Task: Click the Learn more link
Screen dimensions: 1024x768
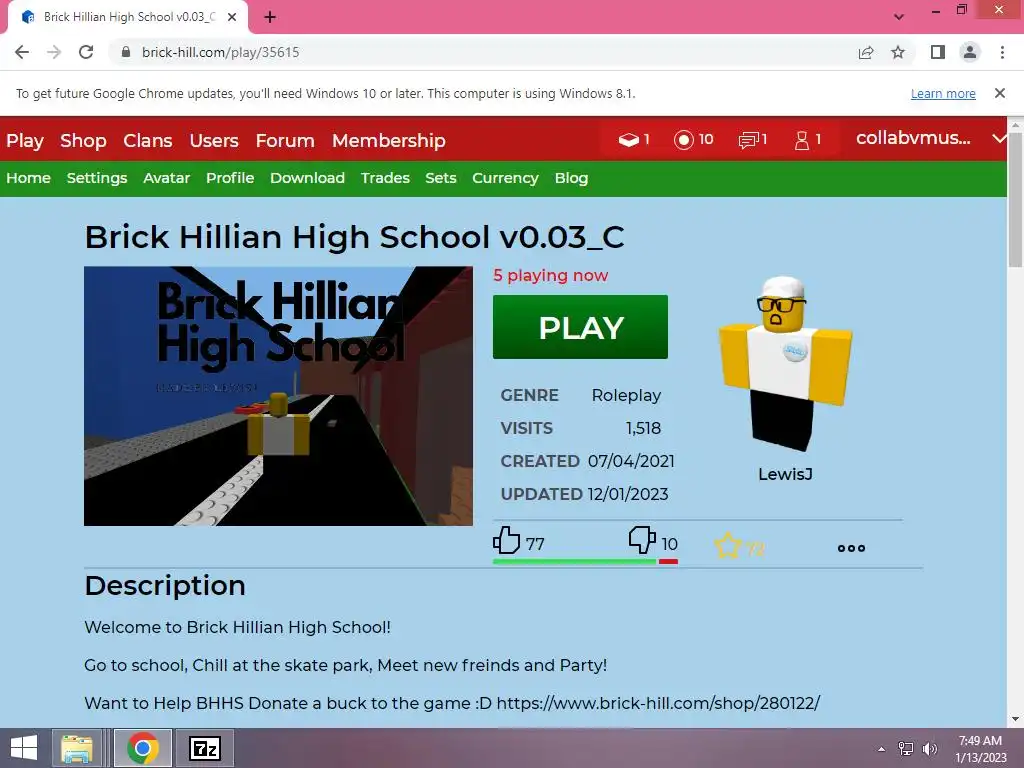Action: pyautogui.click(x=943, y=93)
